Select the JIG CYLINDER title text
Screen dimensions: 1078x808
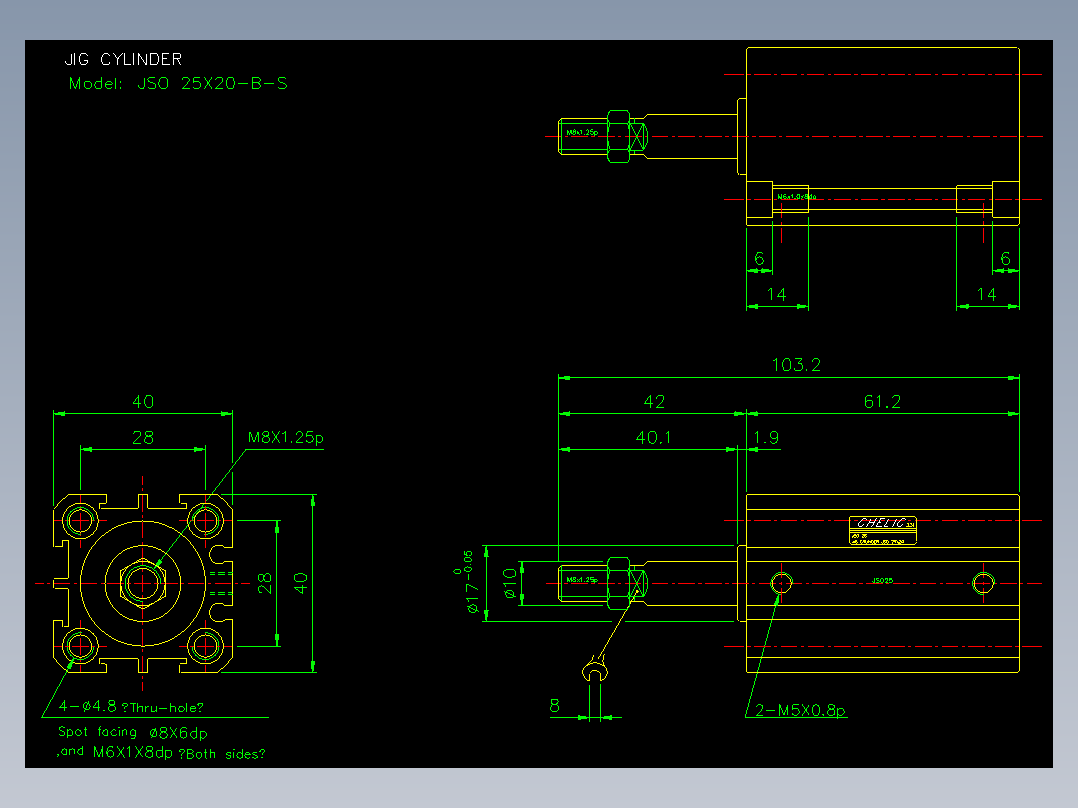(x=123, y=60)
